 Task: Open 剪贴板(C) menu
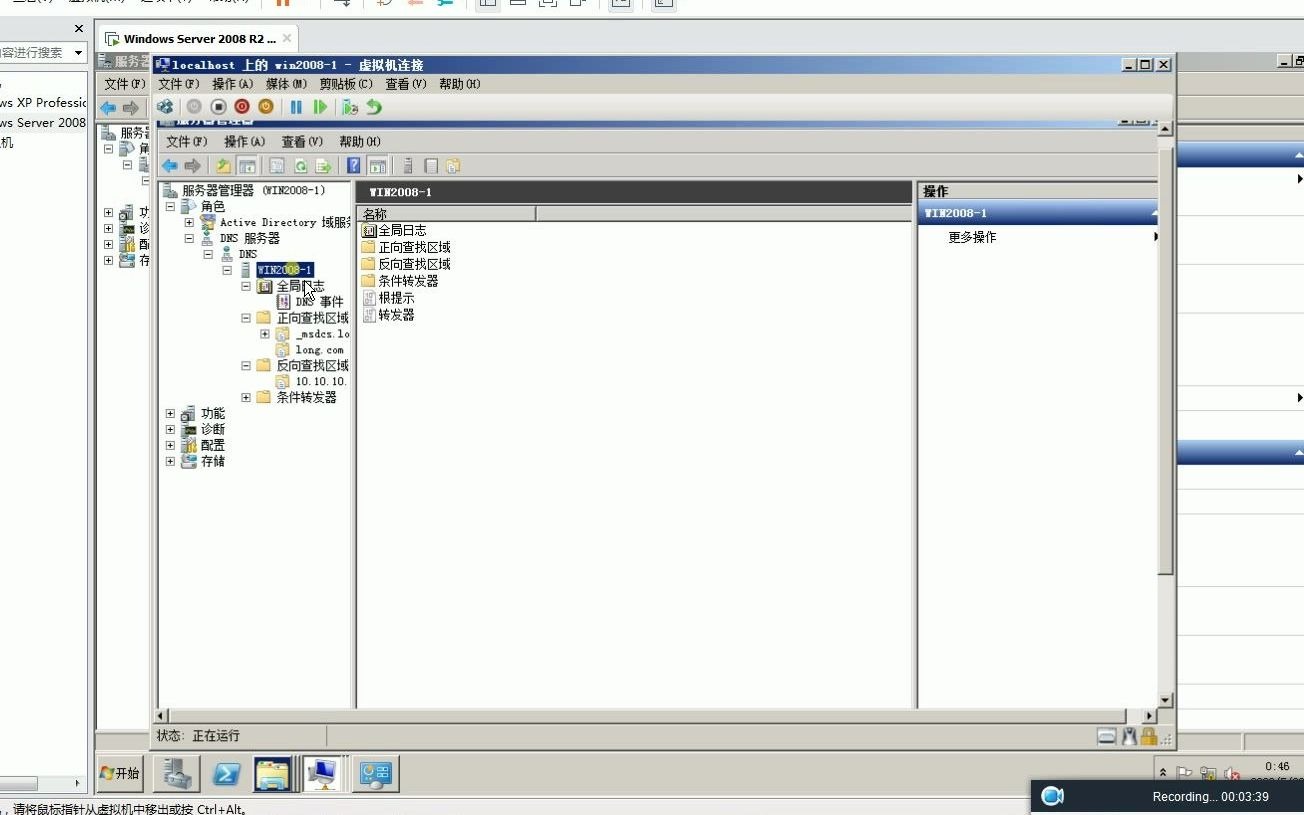pos(346,84)
